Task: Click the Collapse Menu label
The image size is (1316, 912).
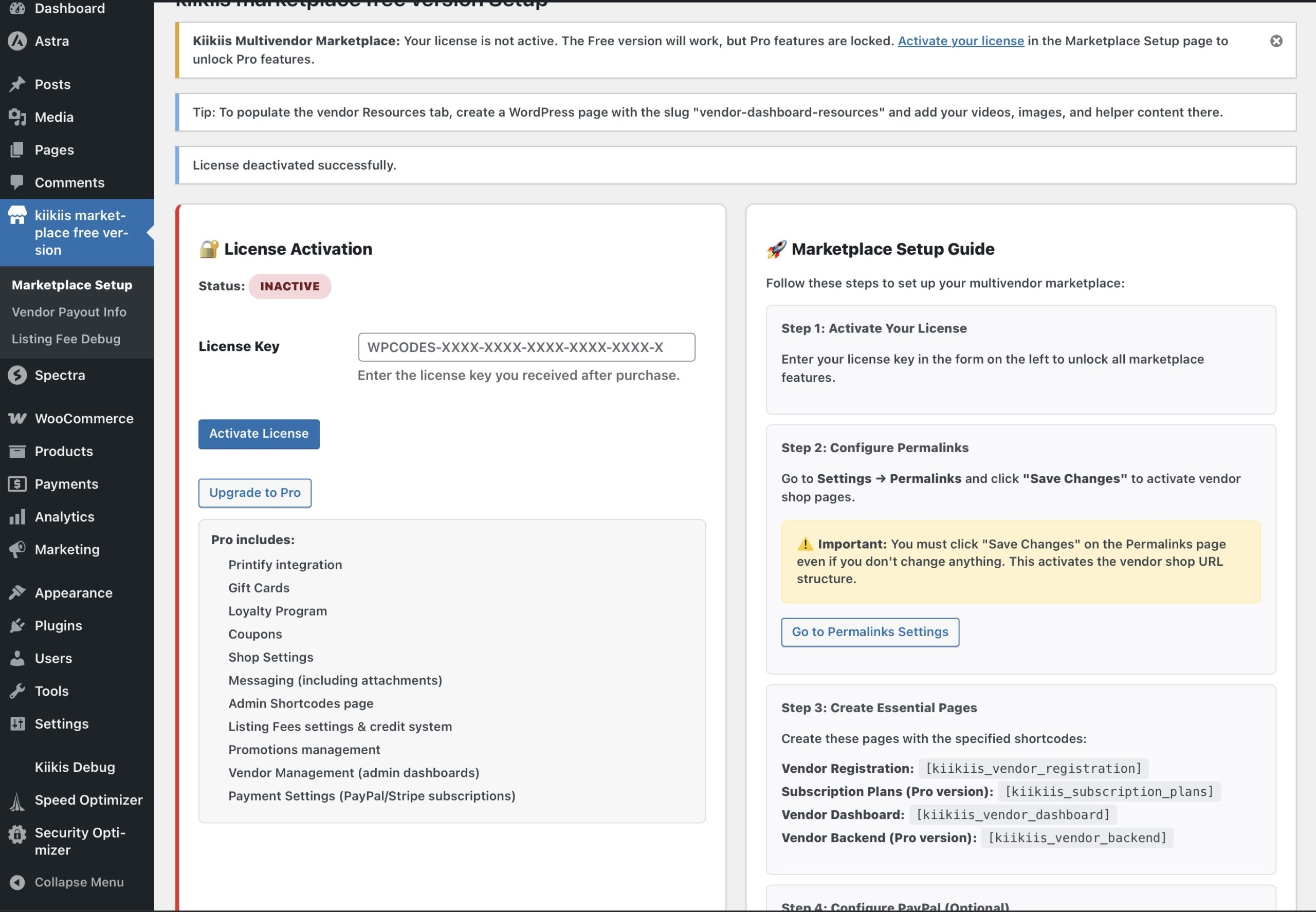Action: (80, 882)
